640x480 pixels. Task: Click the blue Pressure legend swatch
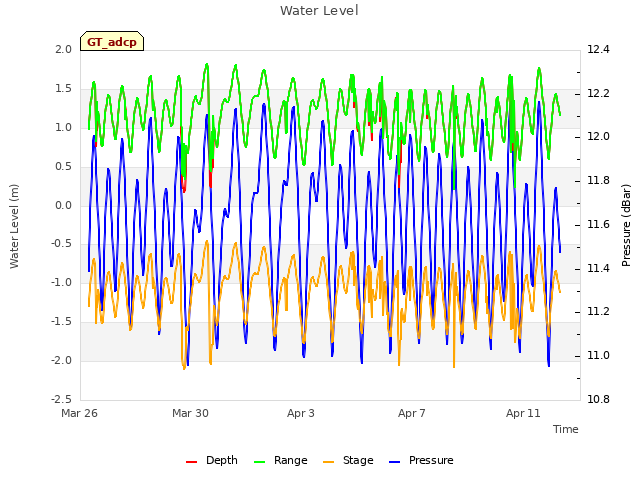394,462
